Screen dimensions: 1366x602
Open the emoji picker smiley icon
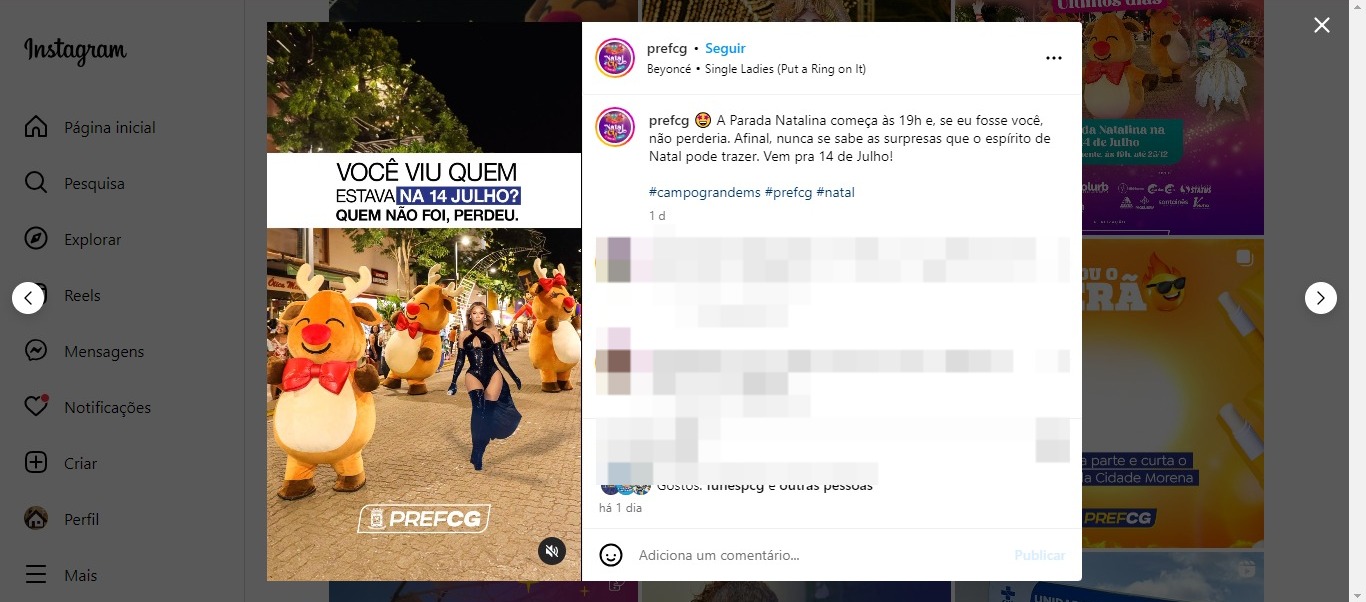611,555
